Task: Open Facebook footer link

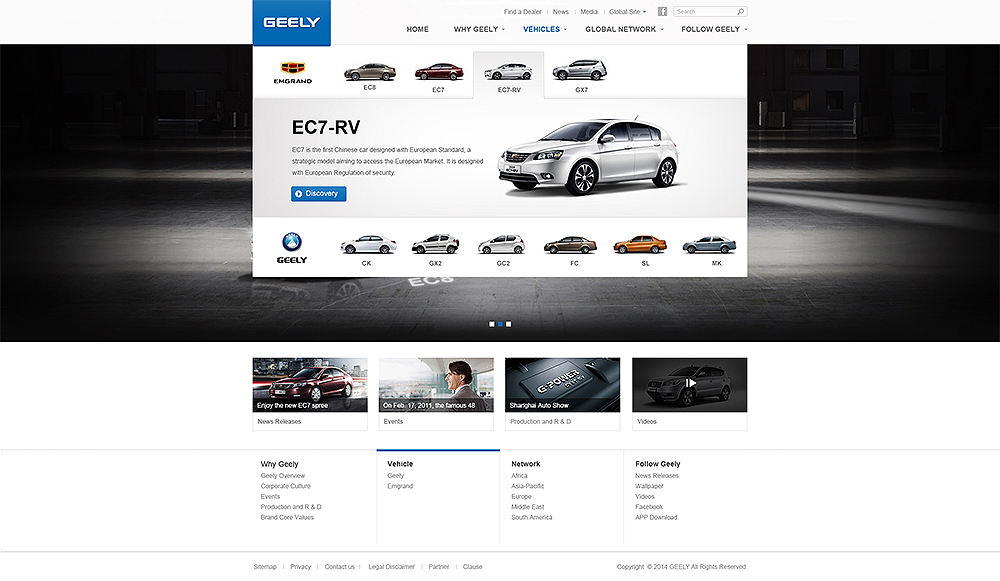Action: point(649,507)
